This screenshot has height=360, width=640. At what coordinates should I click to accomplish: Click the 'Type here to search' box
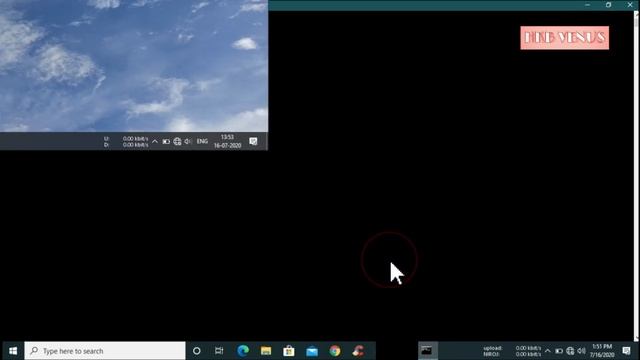pos(105,351)
